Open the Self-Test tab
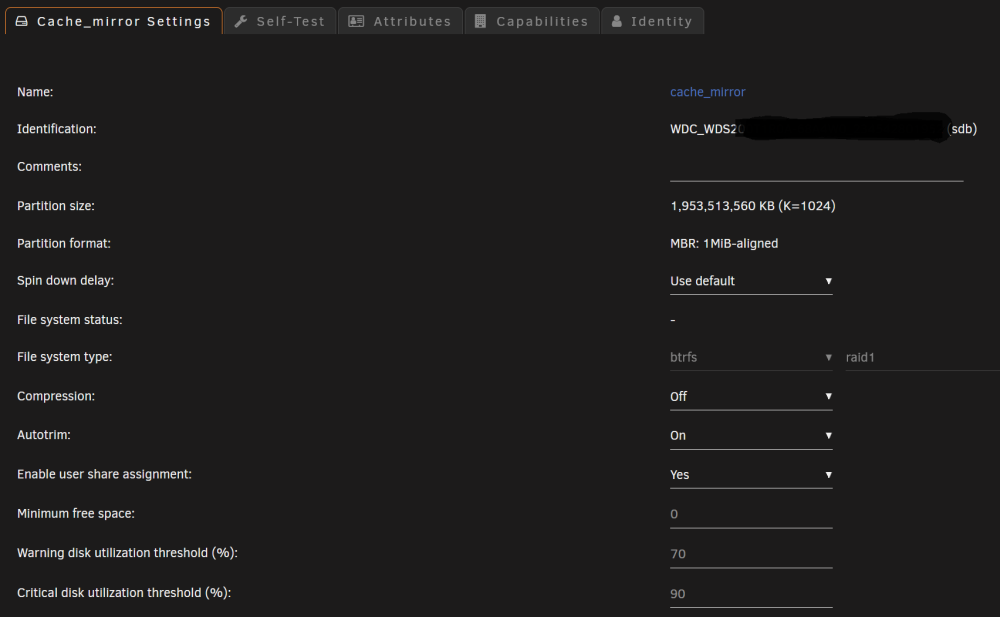Screen dimensions: 1000x617 pyautogui.click(x=280, y=21)
